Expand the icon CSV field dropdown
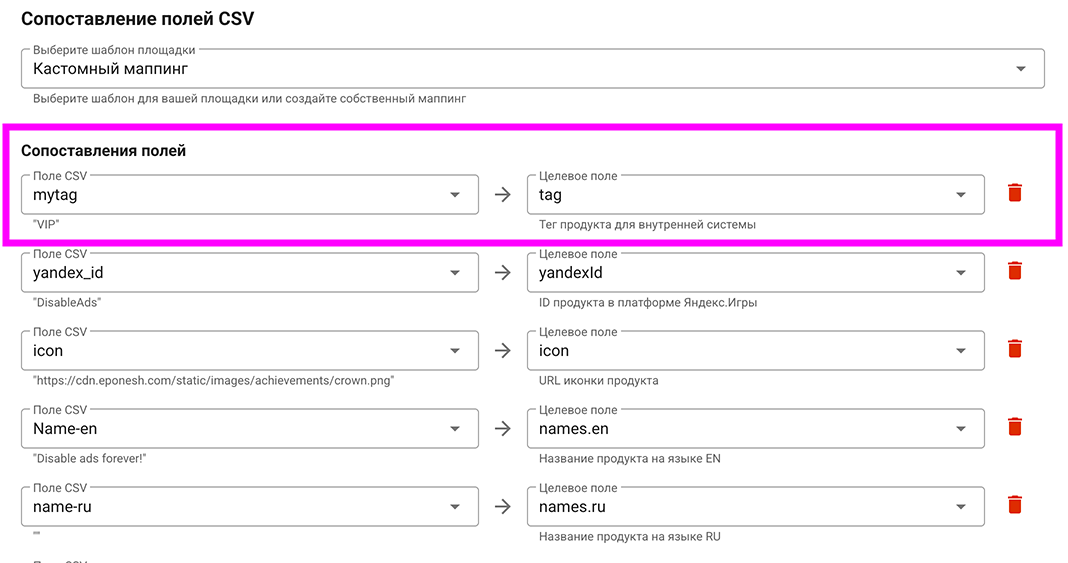Screen dimensions: 1068x563 click(455, 351)
